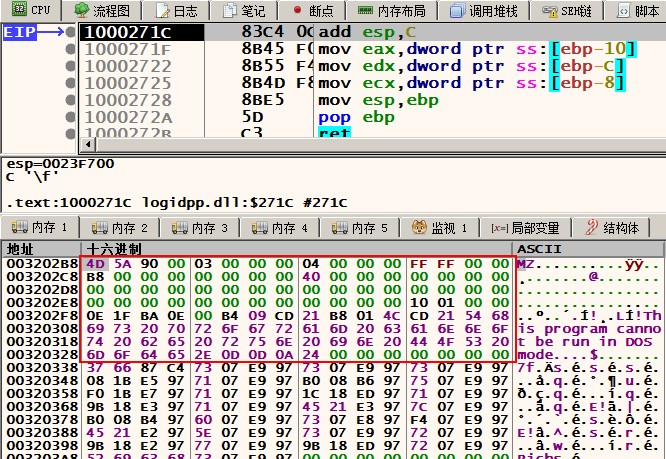
Task: Open the 笔记 notes tab
Action: (x=244, y=10)
